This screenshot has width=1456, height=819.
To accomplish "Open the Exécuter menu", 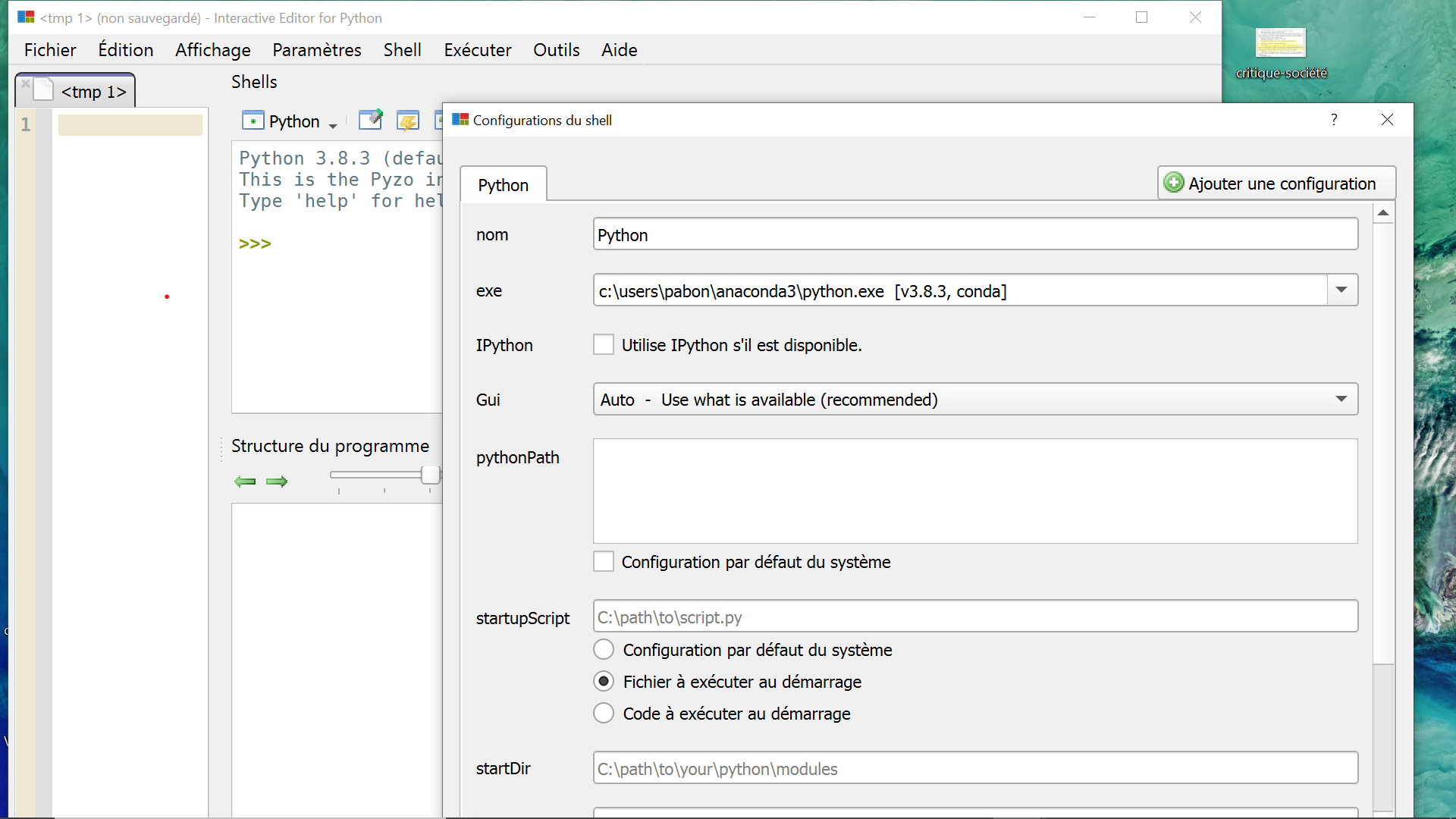I will [x=478, y=50].
